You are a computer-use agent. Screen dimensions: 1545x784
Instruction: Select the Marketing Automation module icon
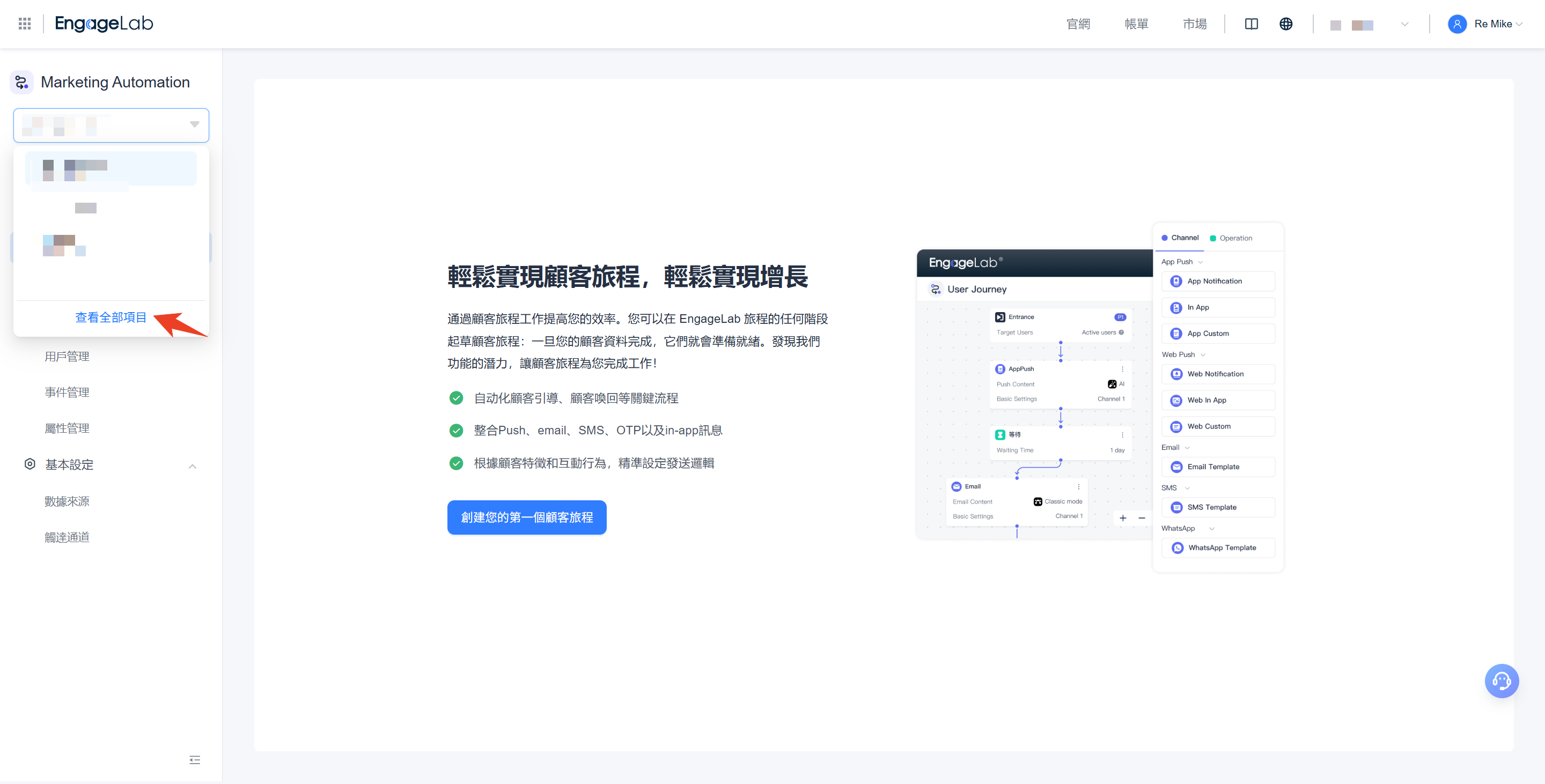tap(21, 82)
